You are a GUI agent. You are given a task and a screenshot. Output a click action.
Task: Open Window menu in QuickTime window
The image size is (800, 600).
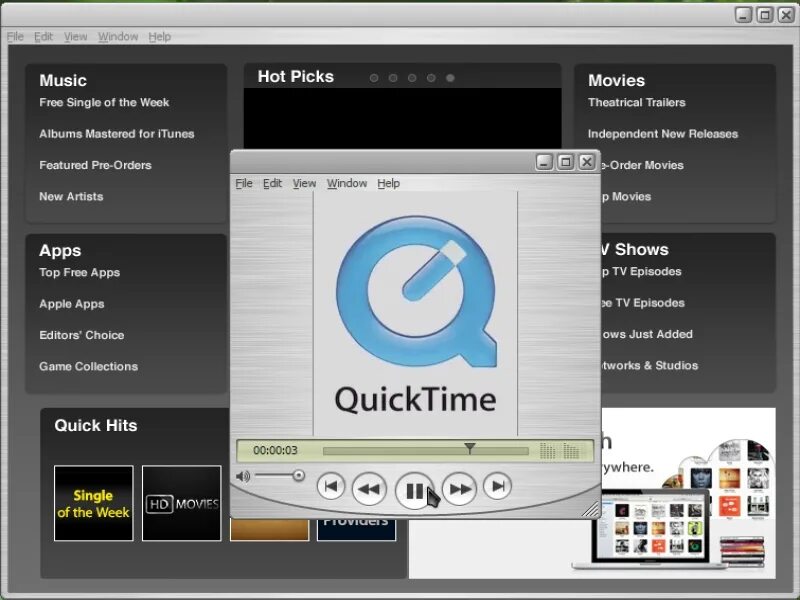click(x=347, y=183)
